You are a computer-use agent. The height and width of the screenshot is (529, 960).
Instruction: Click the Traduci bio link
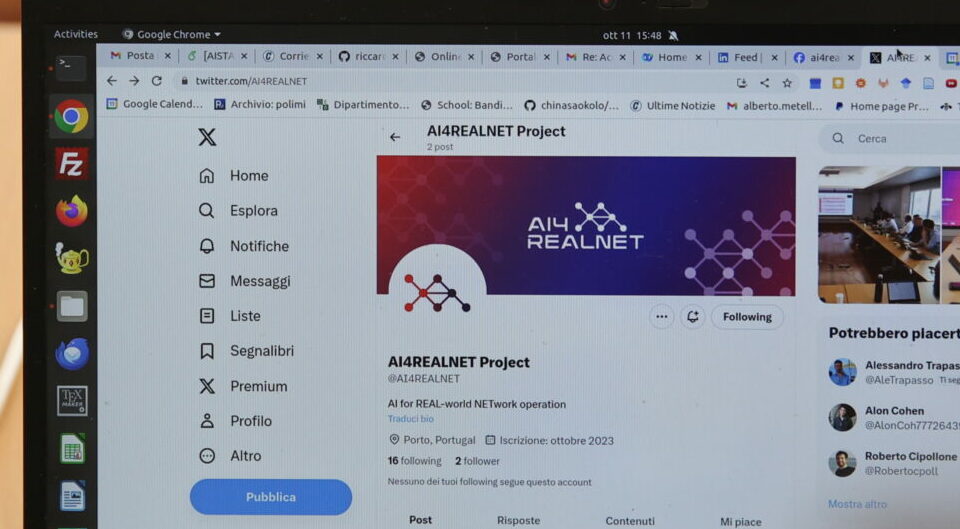[410, 419]
